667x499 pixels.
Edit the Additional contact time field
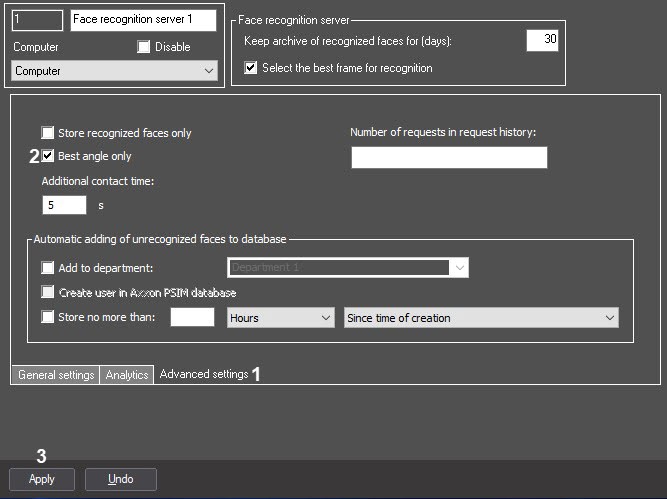[x=64, y=205]
